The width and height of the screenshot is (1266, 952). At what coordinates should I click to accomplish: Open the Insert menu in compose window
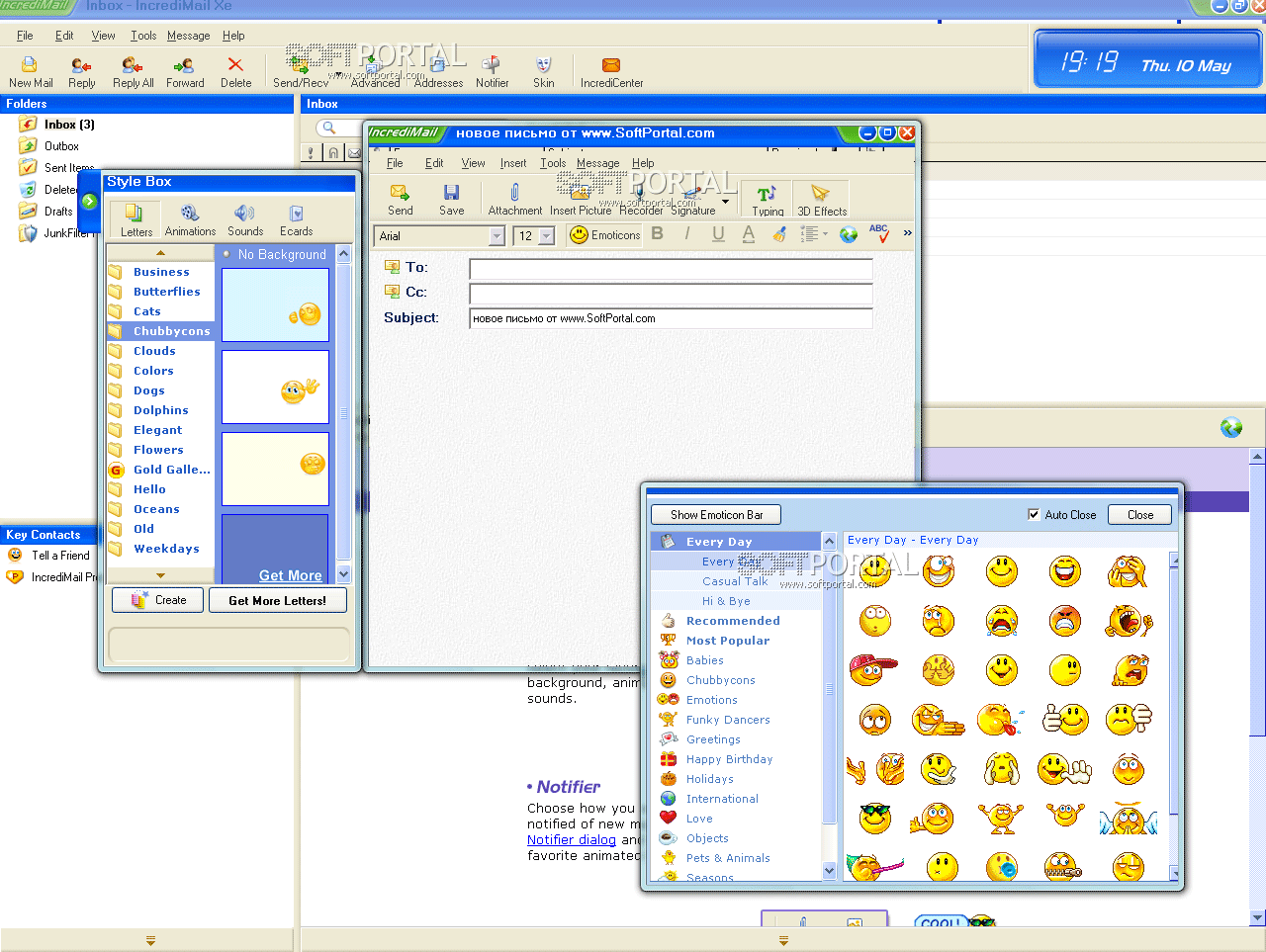pos(513,163)
